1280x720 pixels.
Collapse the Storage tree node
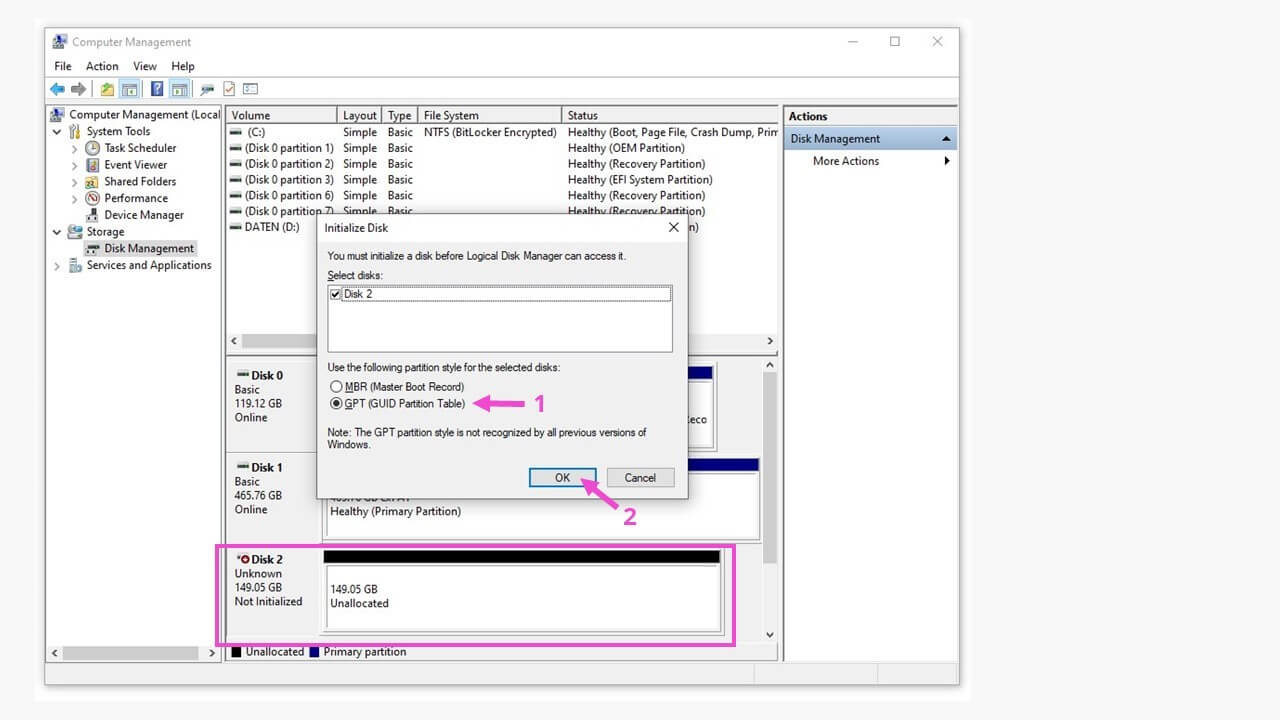pyautogui.click(x=57, y=232)
